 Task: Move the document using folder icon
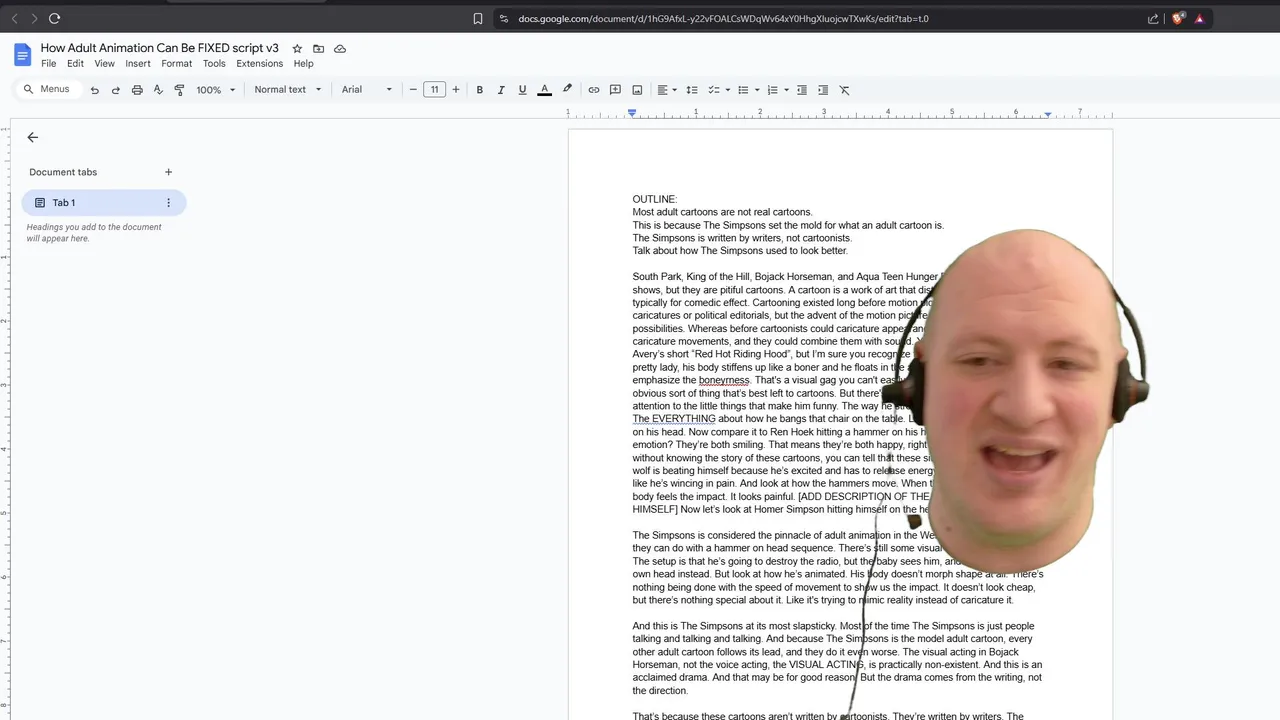(x=318, y=48)
